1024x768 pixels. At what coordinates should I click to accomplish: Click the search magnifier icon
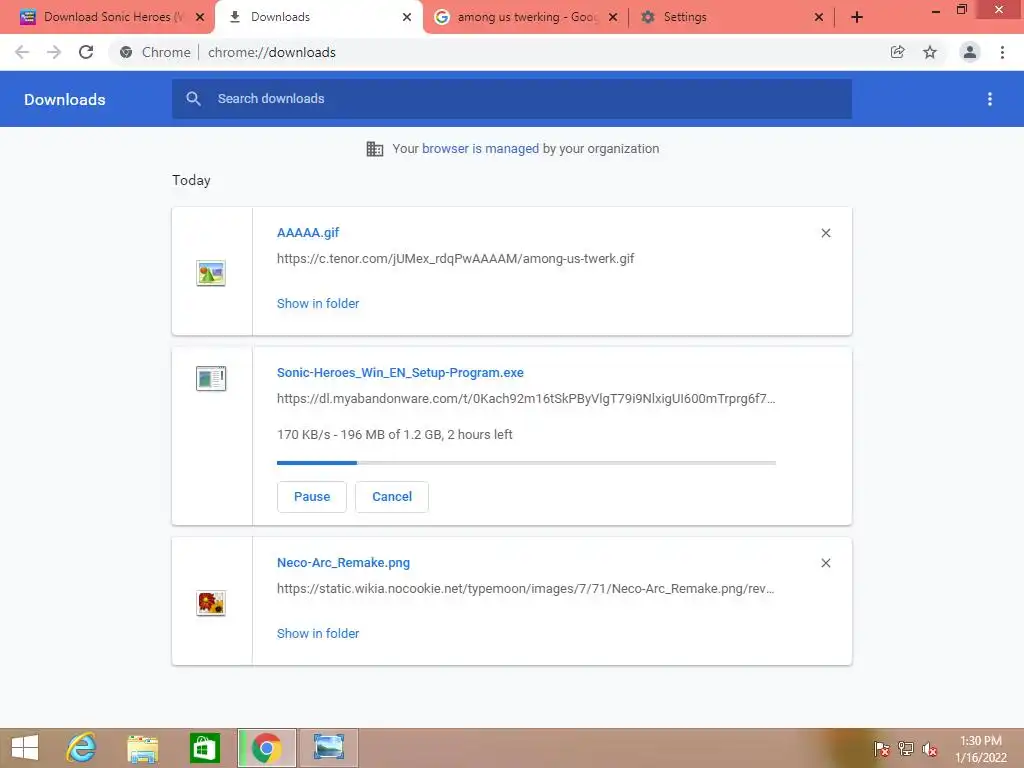[x=193, y=99]
